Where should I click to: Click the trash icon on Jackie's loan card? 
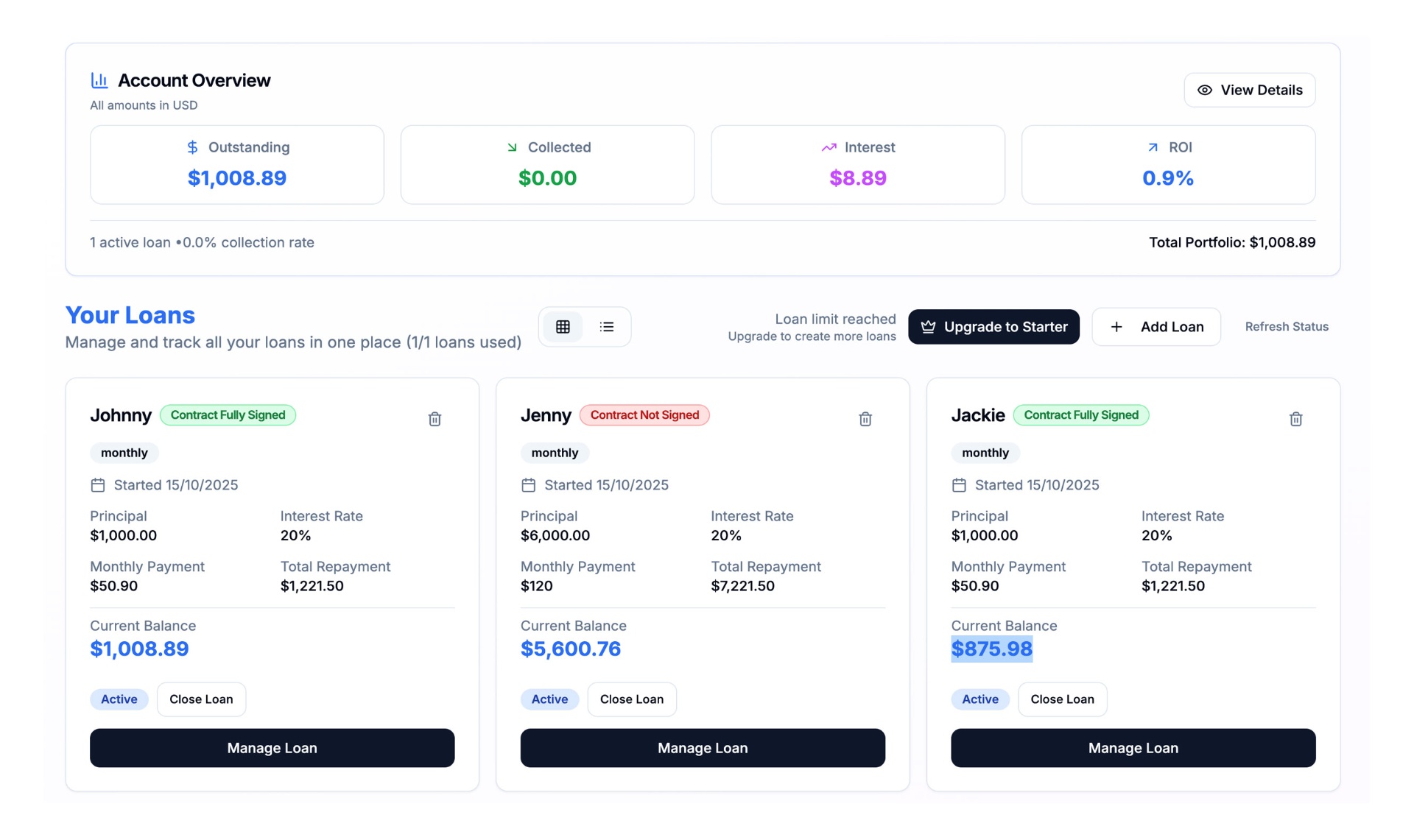pos(1296,418)
